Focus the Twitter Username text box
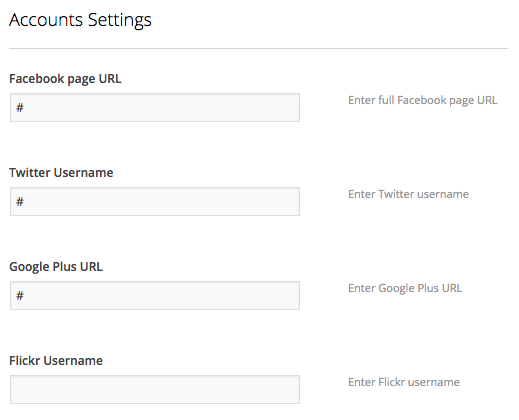This screenshot has width=519, height=420. [x=155, y=201]
